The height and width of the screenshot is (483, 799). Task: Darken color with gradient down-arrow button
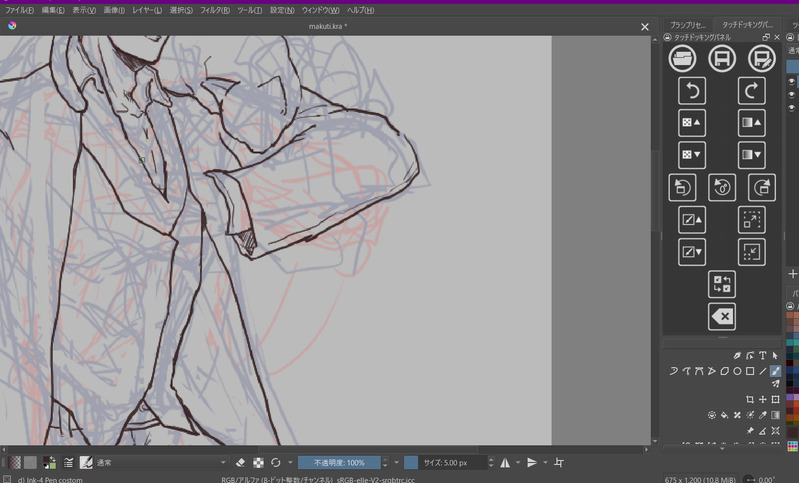752,155
